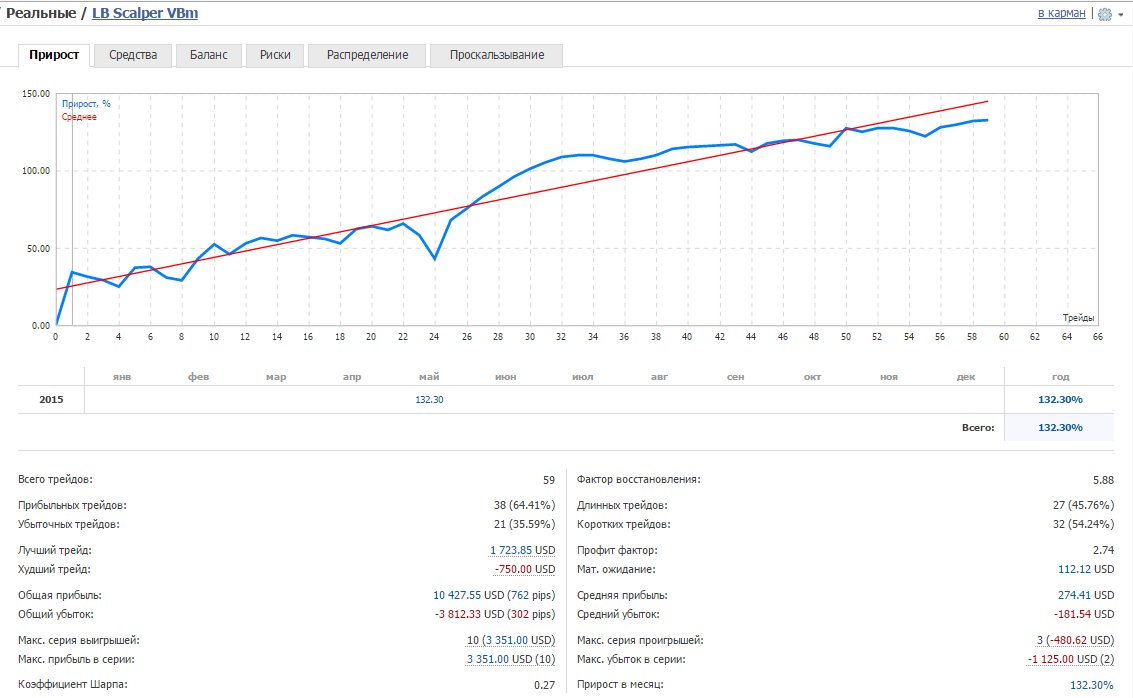Expand the gear dropdown arrow
The width and height of the screenshot is (1133, 698).
pyautogui.click(x=1121, y=14)
